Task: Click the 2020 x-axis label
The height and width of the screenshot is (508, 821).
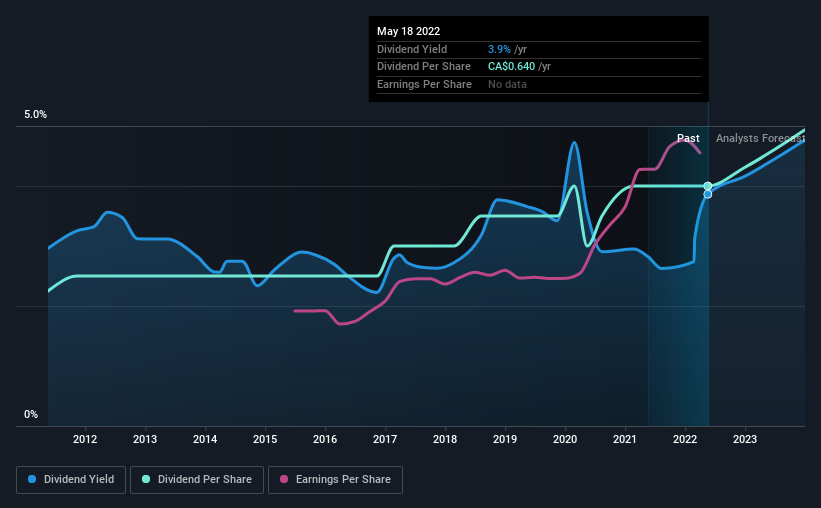Action: pyautogui.click(x=565, y=439)
